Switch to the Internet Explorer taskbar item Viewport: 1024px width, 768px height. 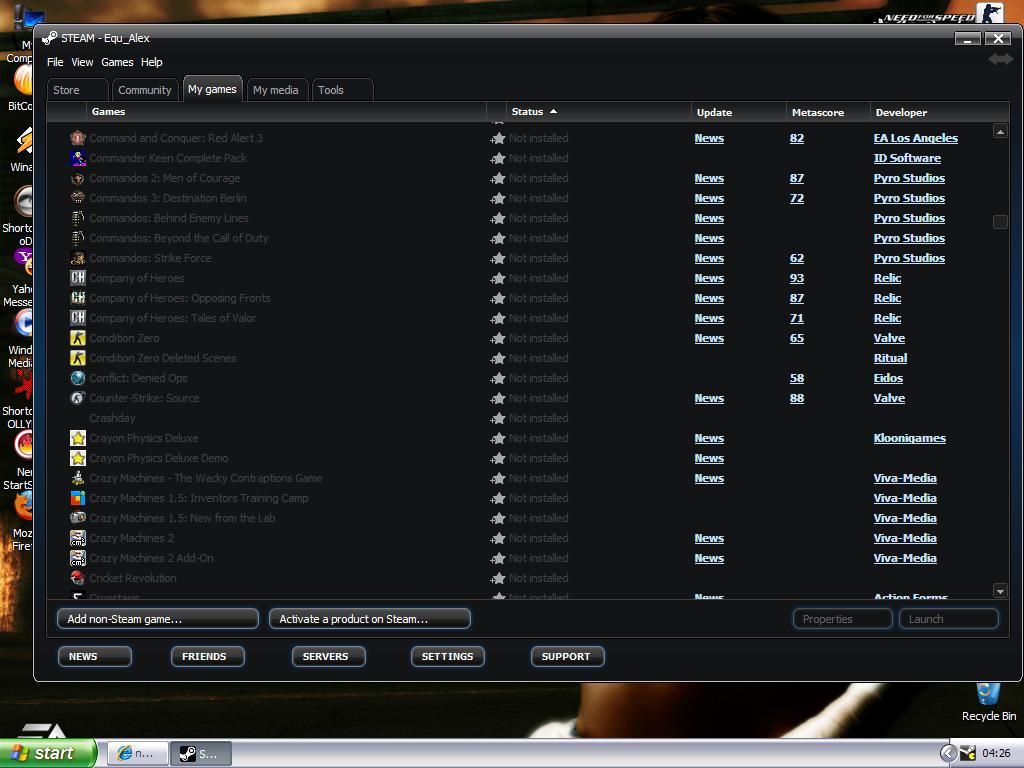[137, 754]
